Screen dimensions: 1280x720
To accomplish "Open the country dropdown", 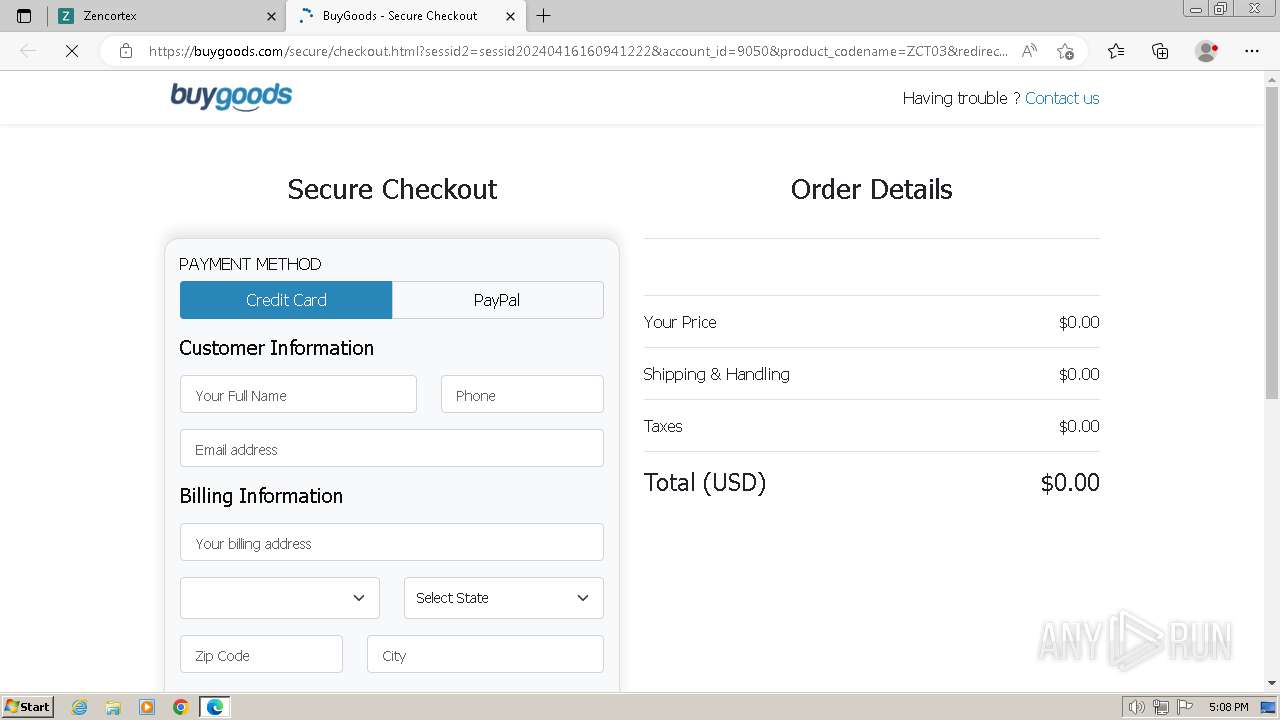I will click(280, 598).
